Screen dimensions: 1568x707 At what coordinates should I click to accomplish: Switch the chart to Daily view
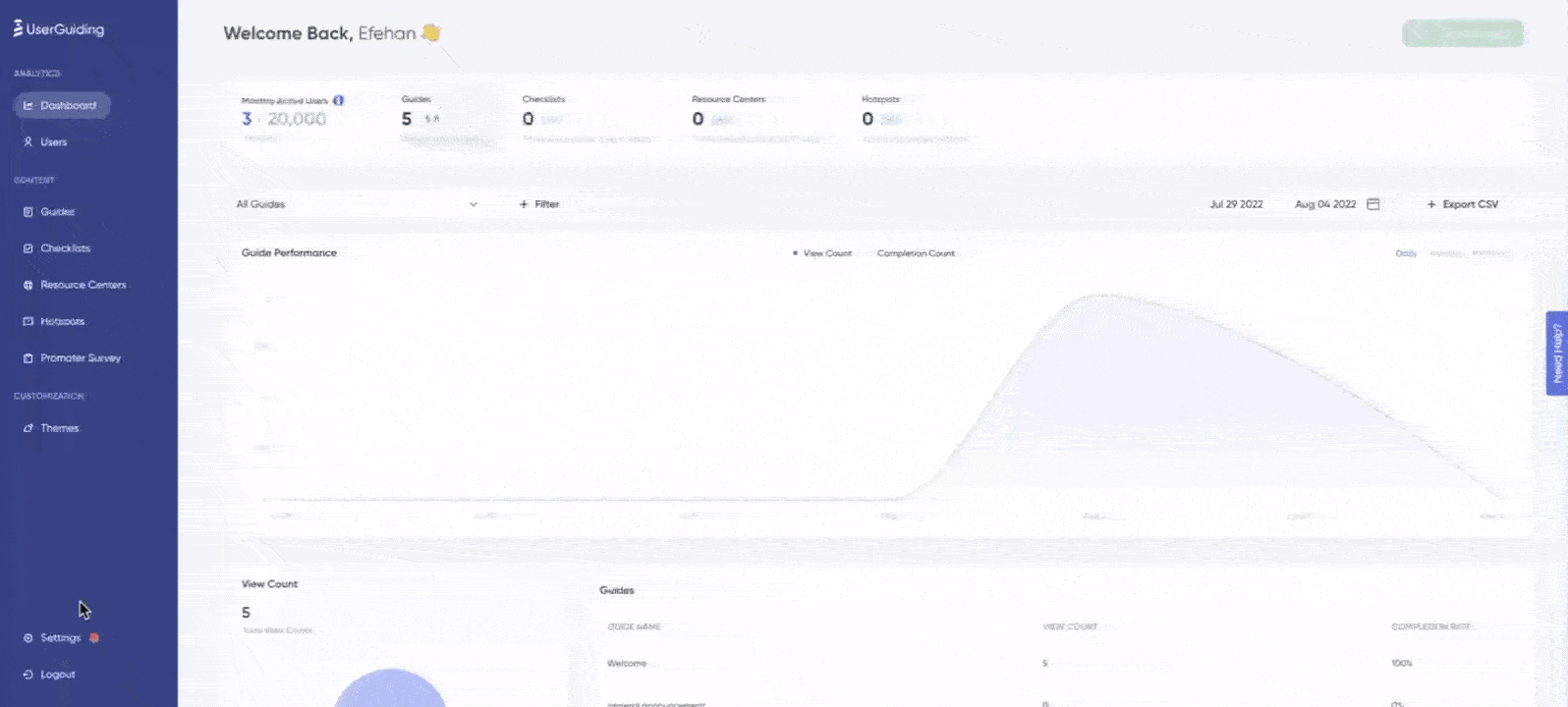[1406, 253]
